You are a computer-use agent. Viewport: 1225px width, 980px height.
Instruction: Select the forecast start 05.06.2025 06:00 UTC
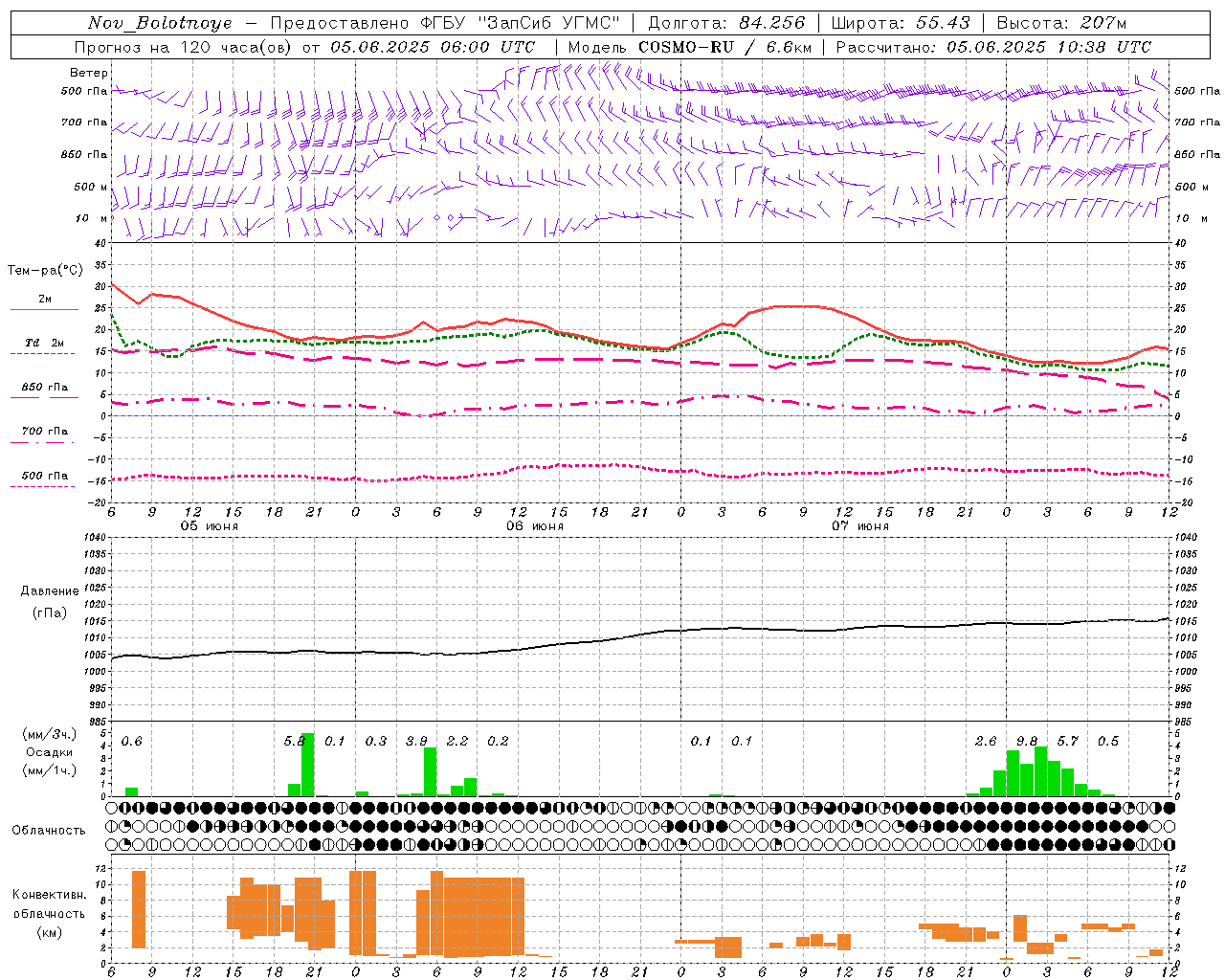pos(433,47)
